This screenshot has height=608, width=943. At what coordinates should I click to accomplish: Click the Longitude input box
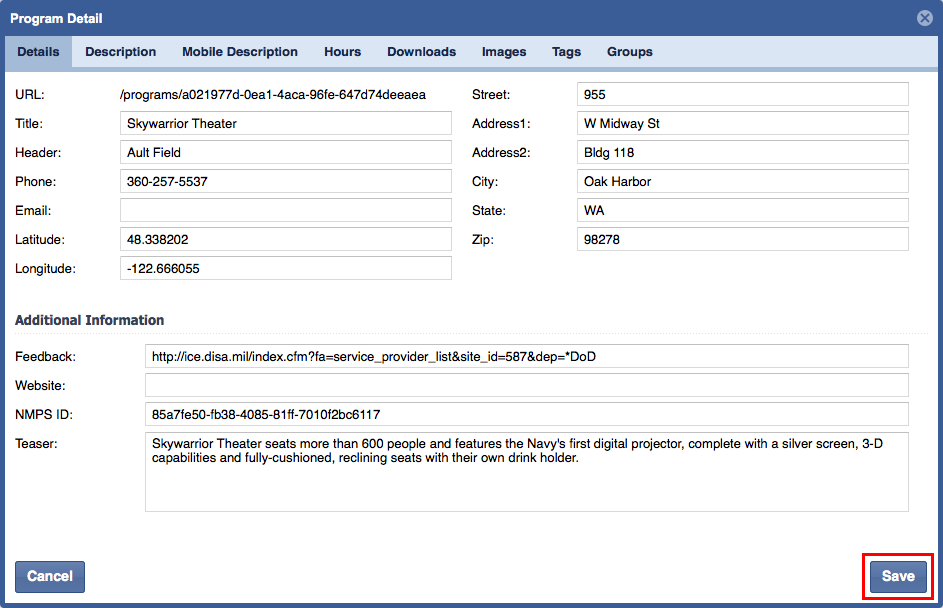tap(285, 269)
